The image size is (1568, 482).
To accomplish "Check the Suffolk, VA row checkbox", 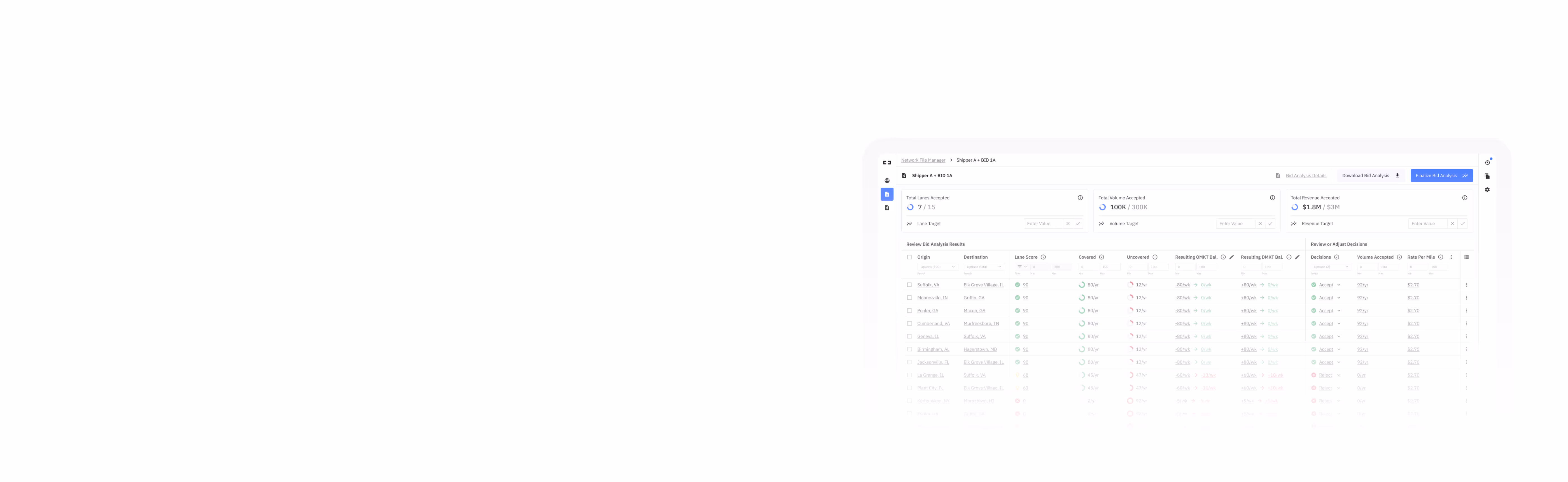I will click(x=909, y=284).
